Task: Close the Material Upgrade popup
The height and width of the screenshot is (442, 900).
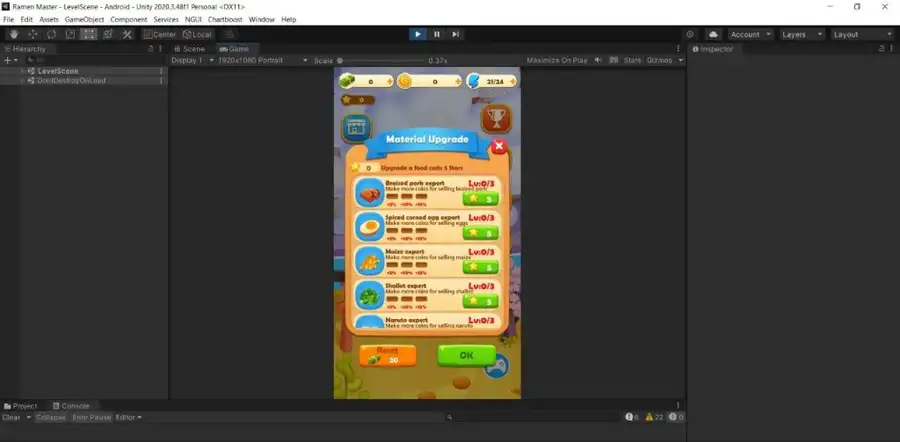Action: pos(499,146)
